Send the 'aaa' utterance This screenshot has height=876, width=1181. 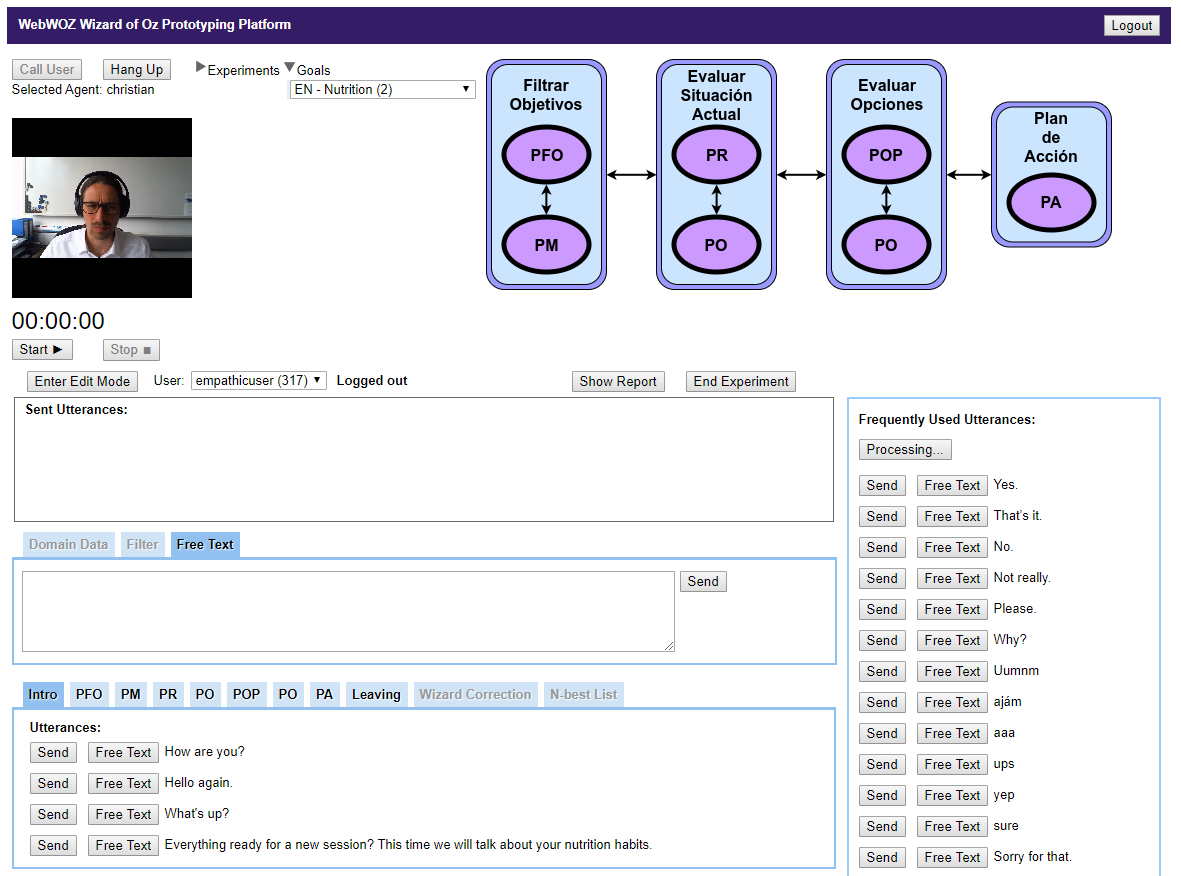pos(882,734)
